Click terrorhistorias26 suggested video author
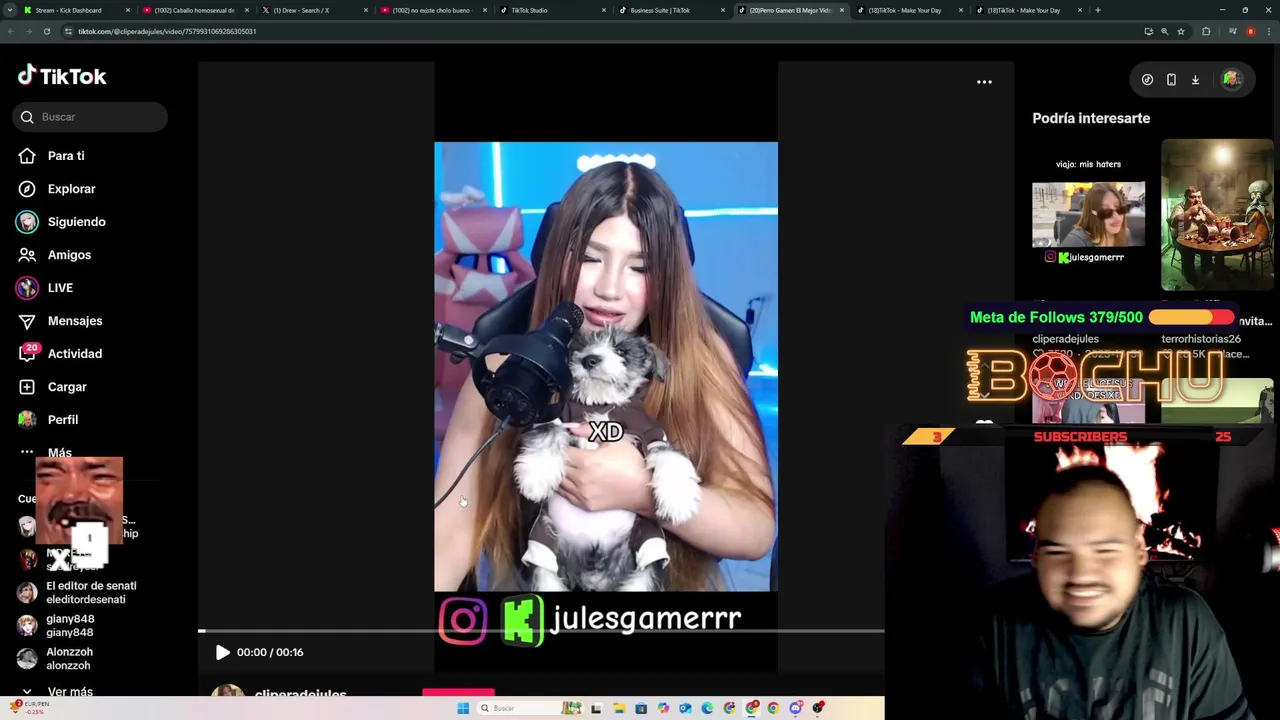This screenshot has width=1280, height=720. tap(1200, 339)
